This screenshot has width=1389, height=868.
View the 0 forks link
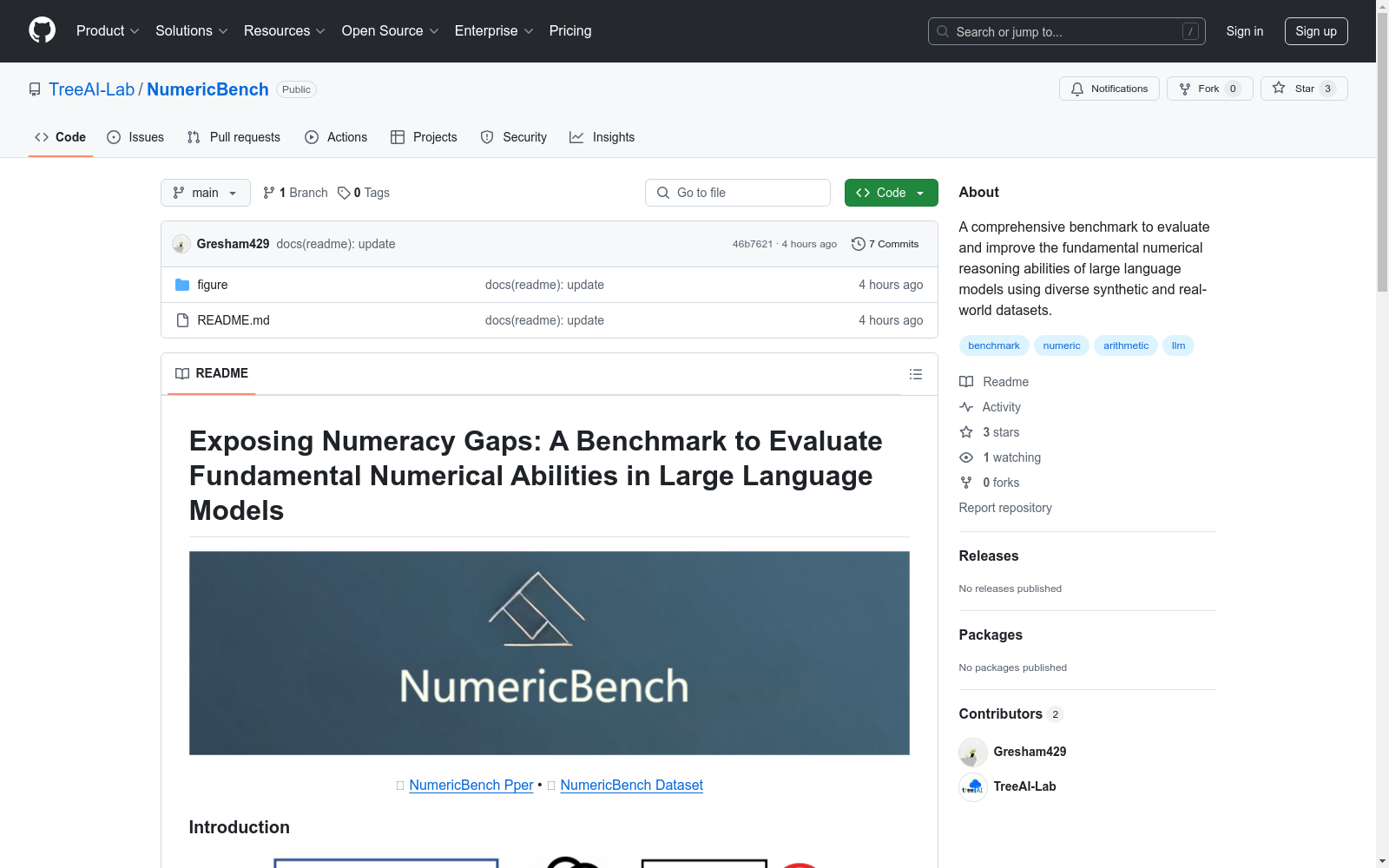coord(990,483)
